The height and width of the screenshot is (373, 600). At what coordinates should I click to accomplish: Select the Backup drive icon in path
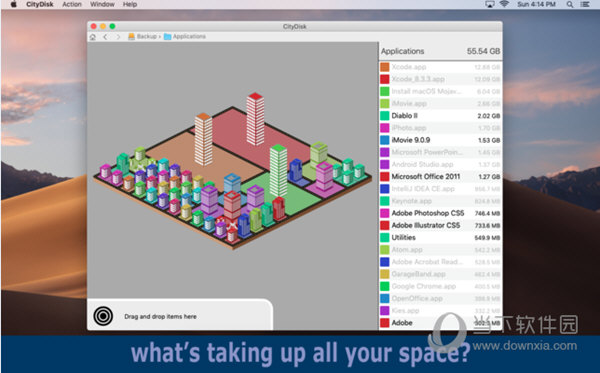131,36
